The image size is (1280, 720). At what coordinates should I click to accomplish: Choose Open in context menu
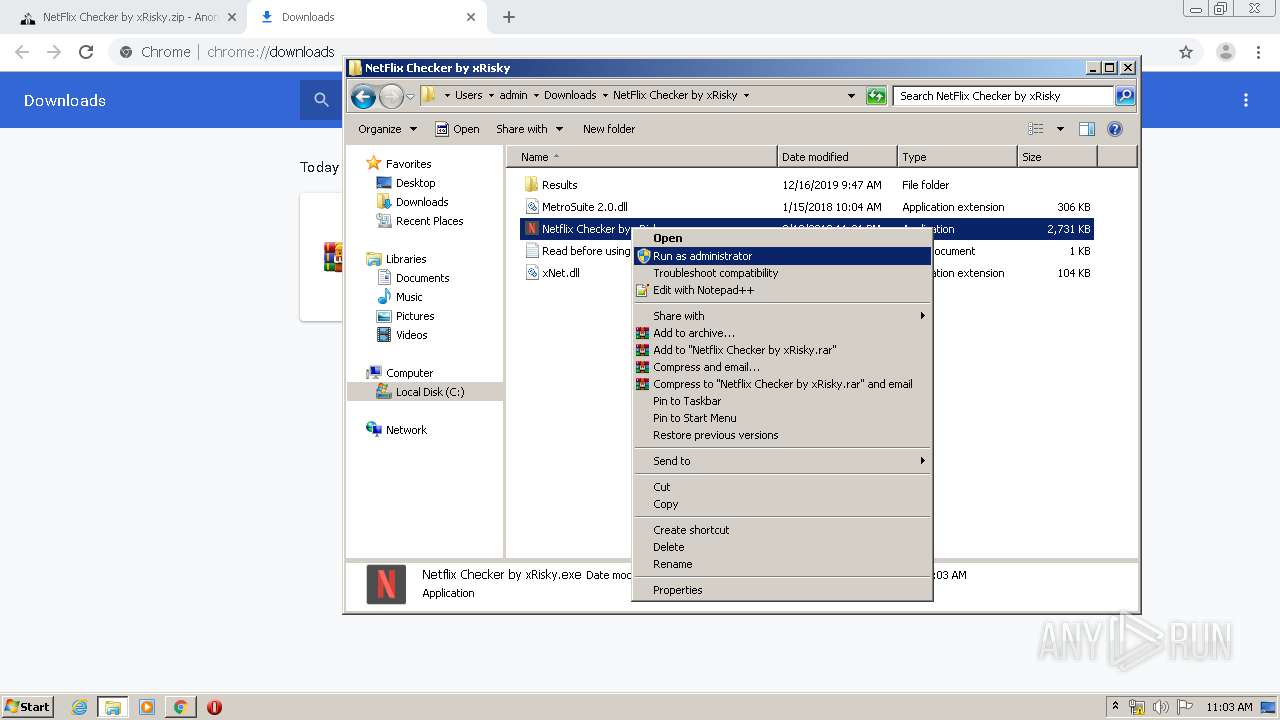pos(783,238)
